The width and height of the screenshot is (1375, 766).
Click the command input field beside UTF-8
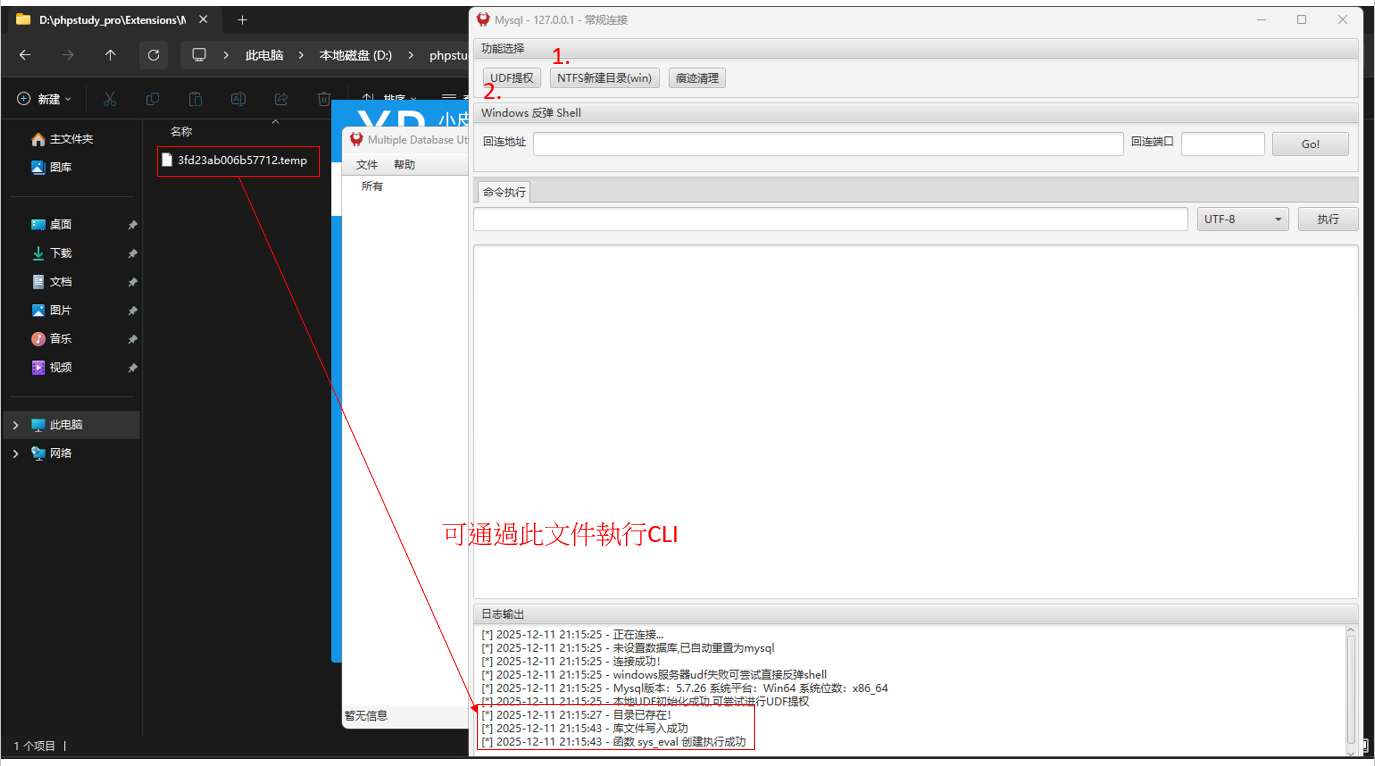coord(831,219)
